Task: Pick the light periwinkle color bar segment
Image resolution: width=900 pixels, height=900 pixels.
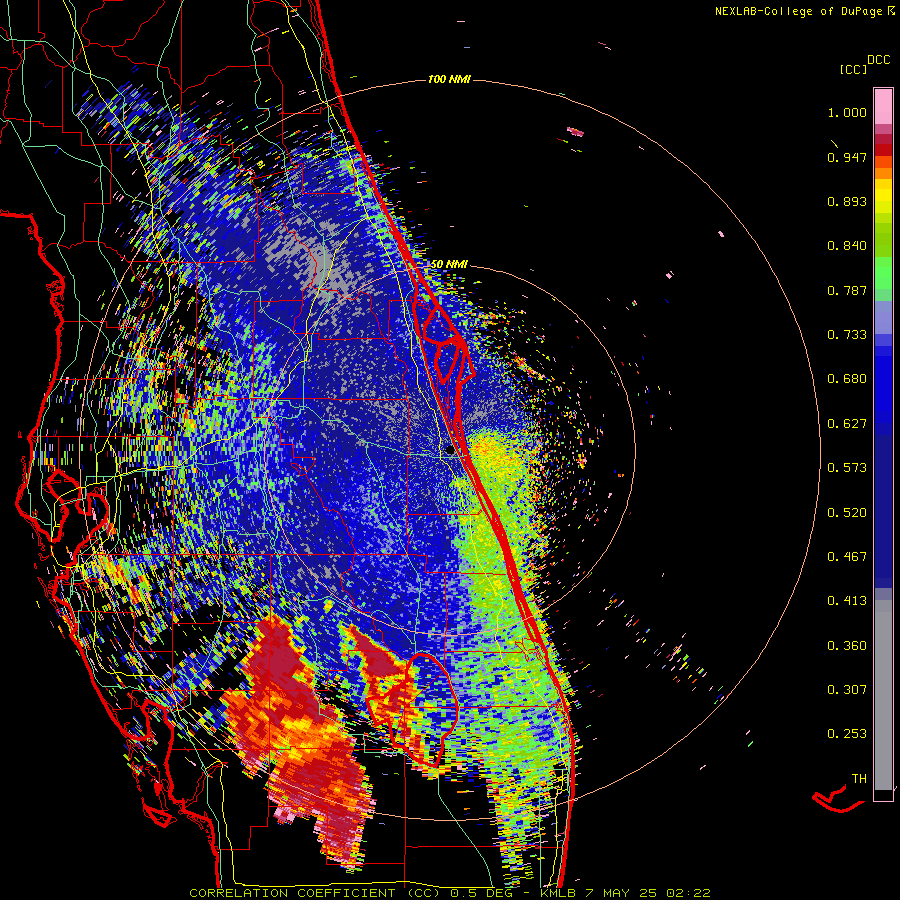Action: pos(883,317)
